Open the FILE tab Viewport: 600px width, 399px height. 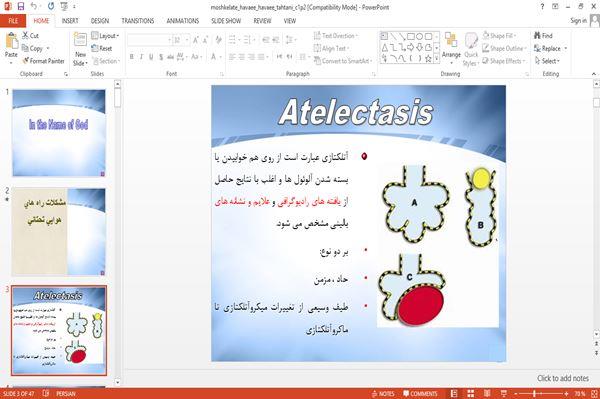pyautogui.click(x=13, y=21)
